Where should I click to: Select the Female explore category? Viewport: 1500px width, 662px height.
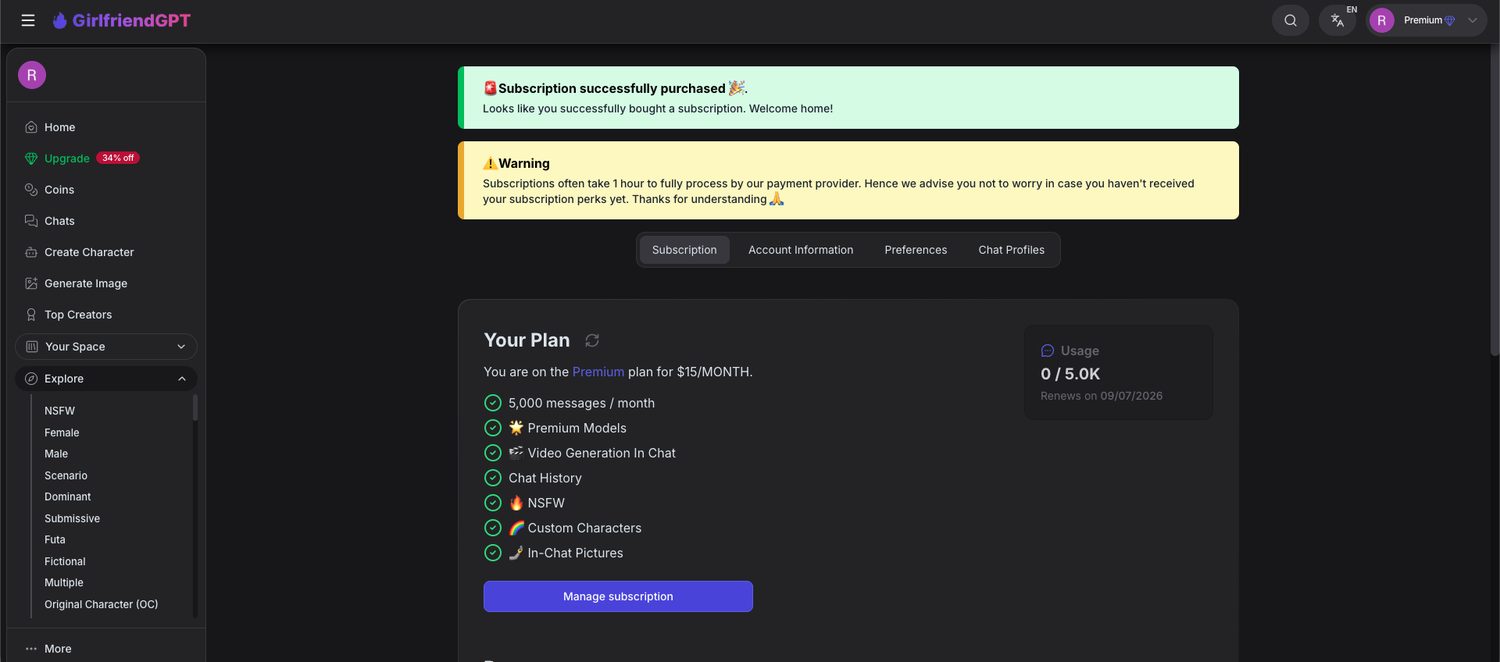62,433
